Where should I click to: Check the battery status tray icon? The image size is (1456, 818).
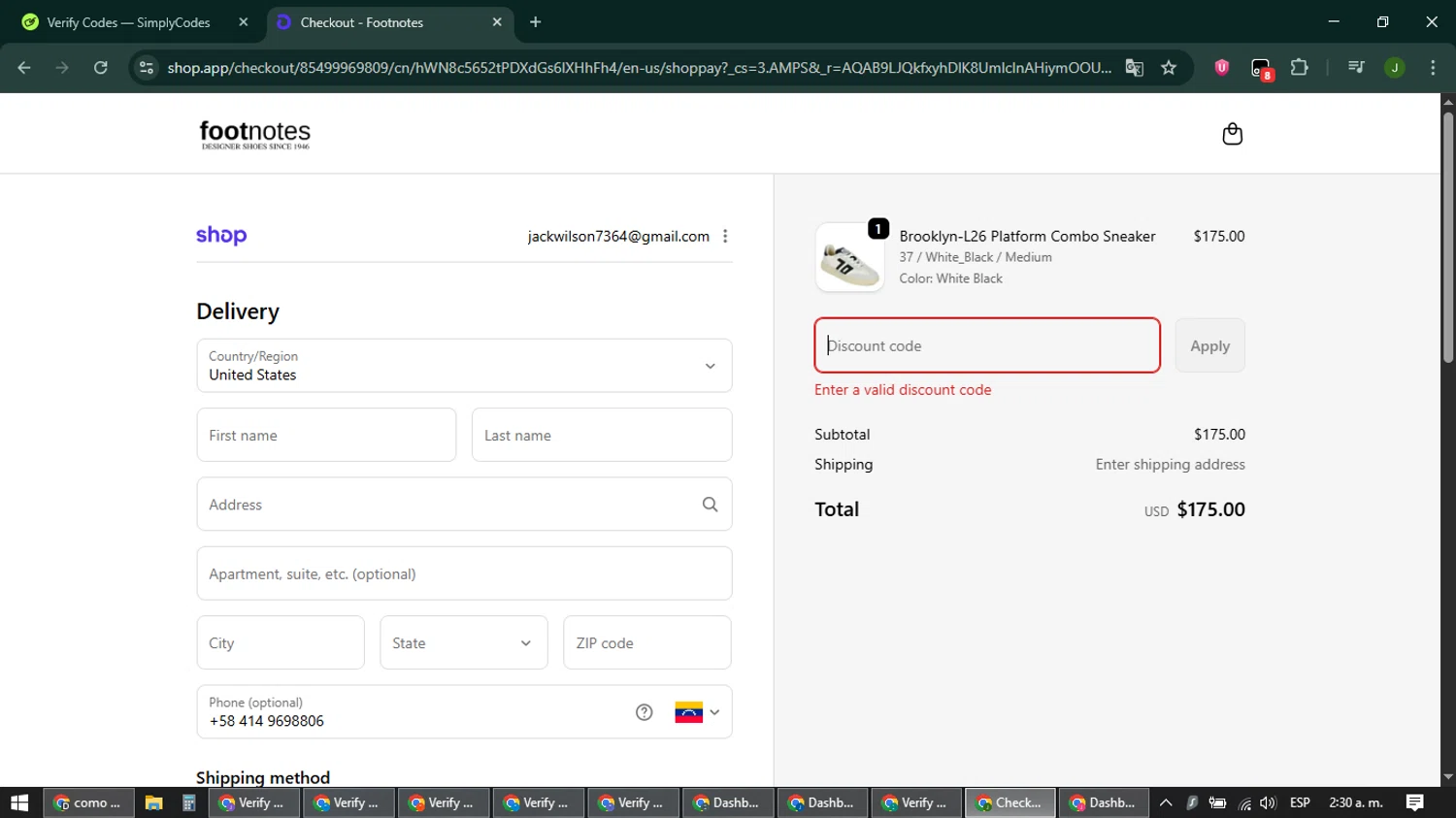pos(1217,802)
